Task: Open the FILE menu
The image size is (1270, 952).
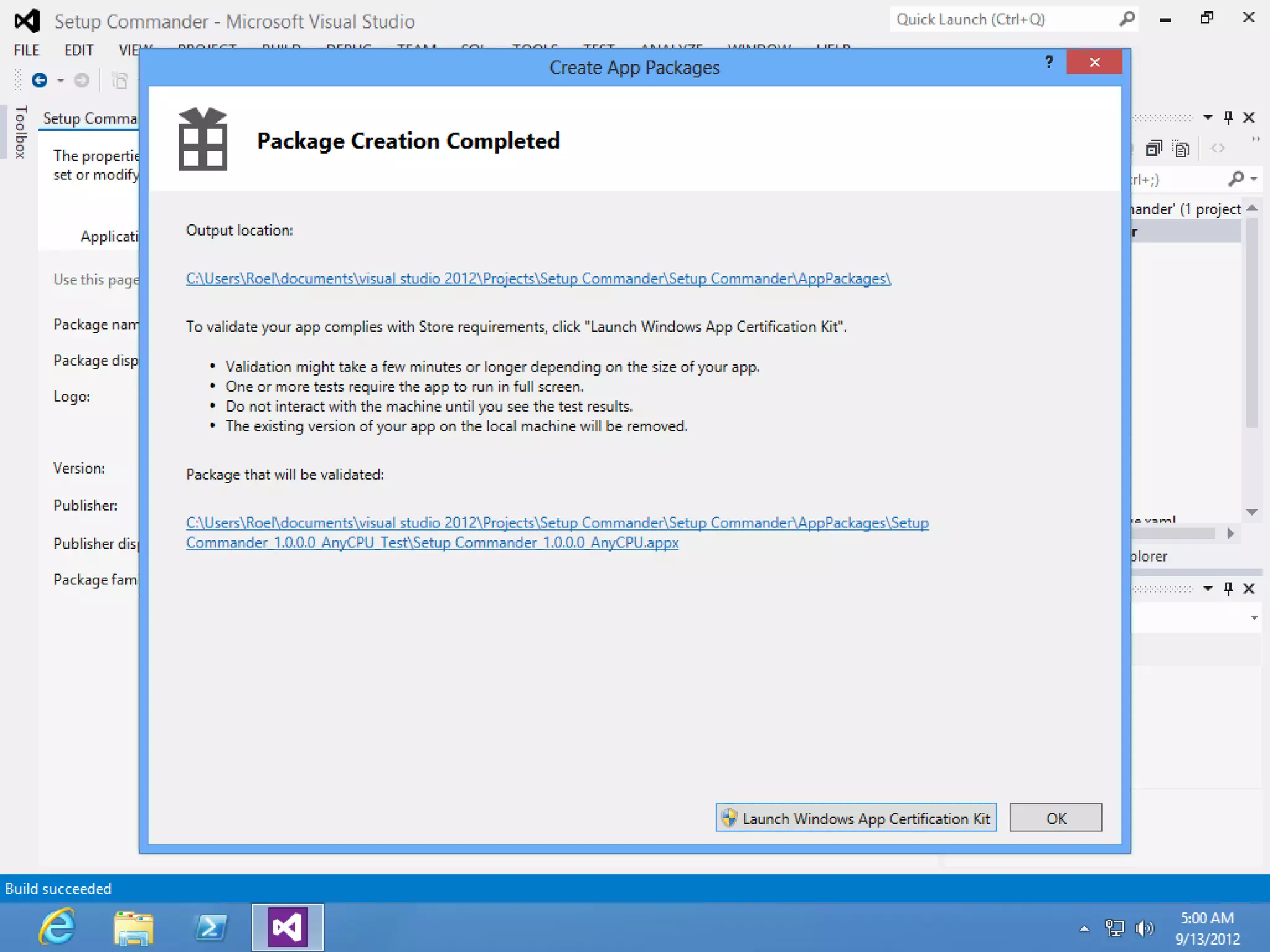Action: 27,50
